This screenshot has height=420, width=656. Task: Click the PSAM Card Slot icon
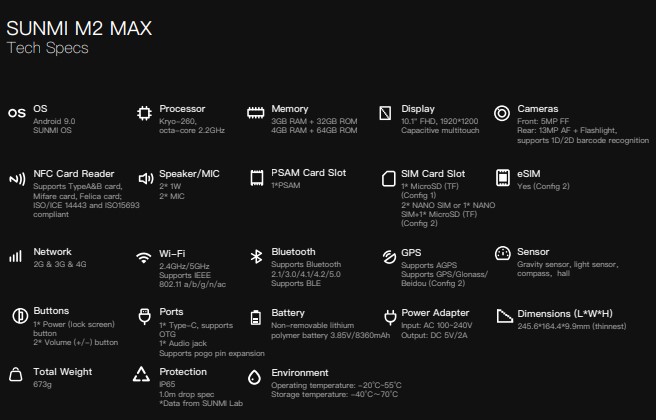coord(256,178)
